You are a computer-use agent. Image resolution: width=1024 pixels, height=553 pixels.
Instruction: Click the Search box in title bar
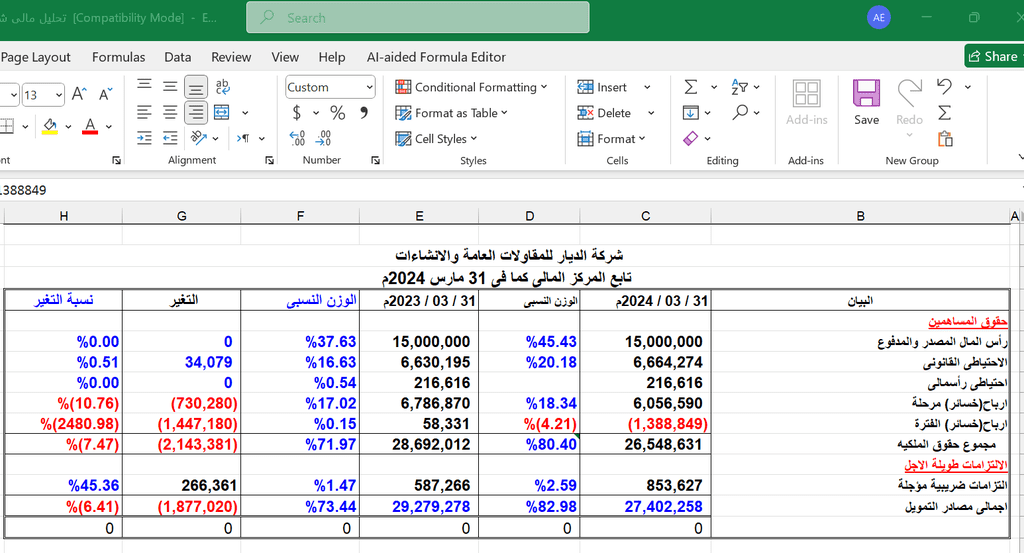click(x=418, y=18)
